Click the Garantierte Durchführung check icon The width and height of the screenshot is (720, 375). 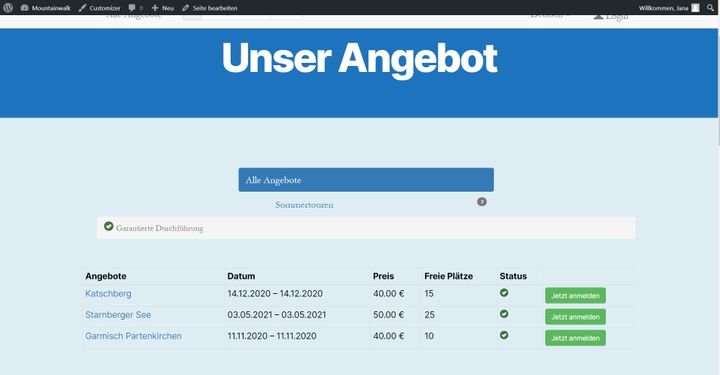108,226
